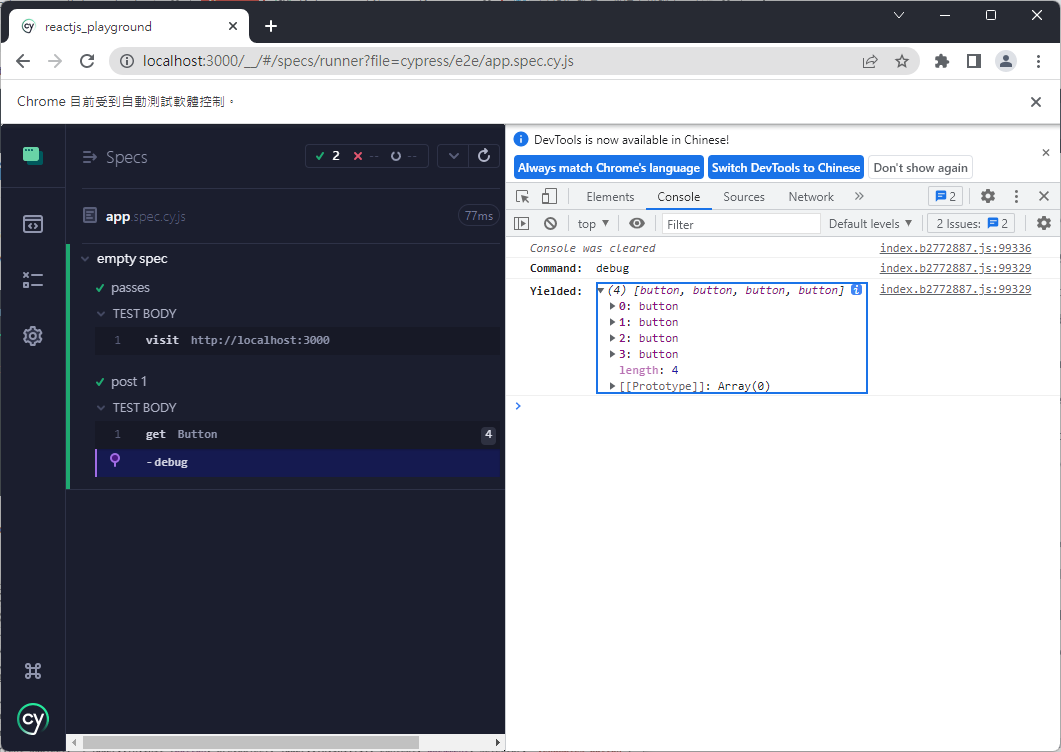The height and width of the screenshot is (752, 1061).
Task: Click the Cypress rerun tests icon
Action: click(484, 156)
